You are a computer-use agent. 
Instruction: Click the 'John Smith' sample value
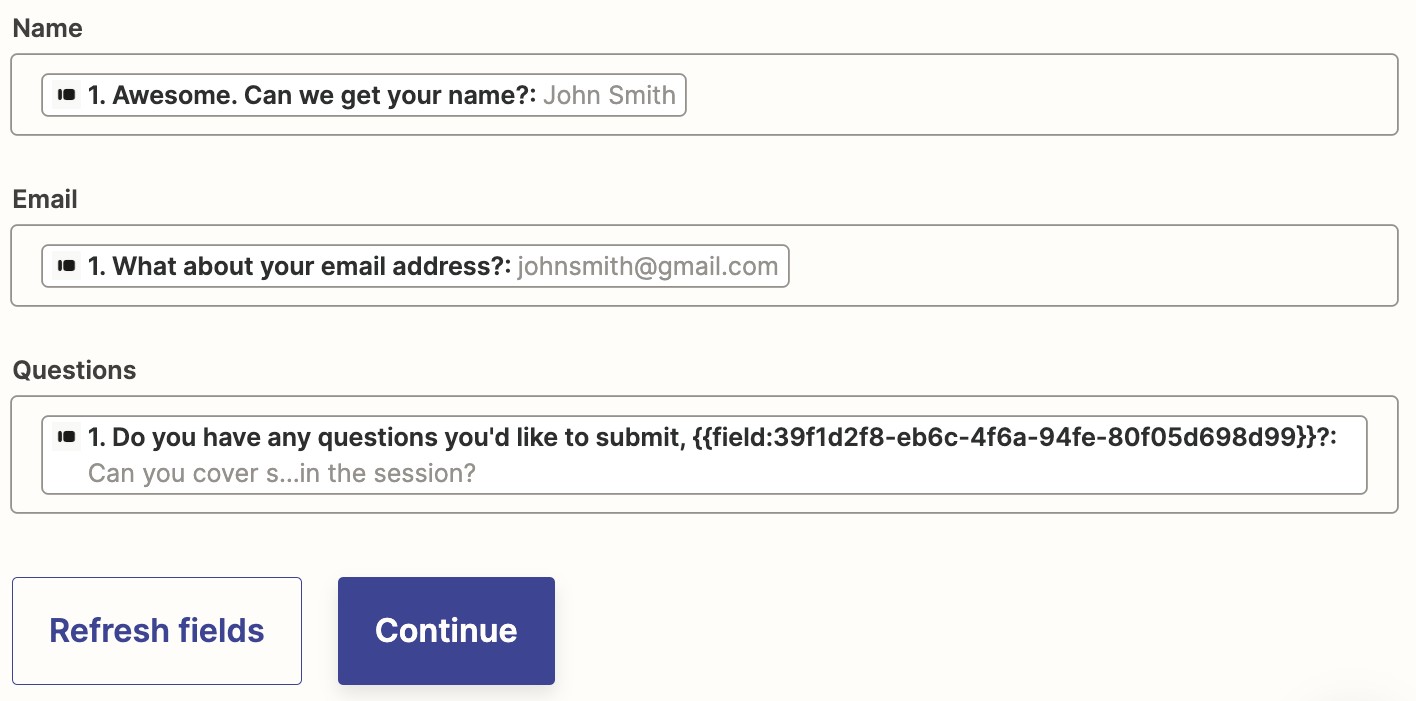click(609, 95)
